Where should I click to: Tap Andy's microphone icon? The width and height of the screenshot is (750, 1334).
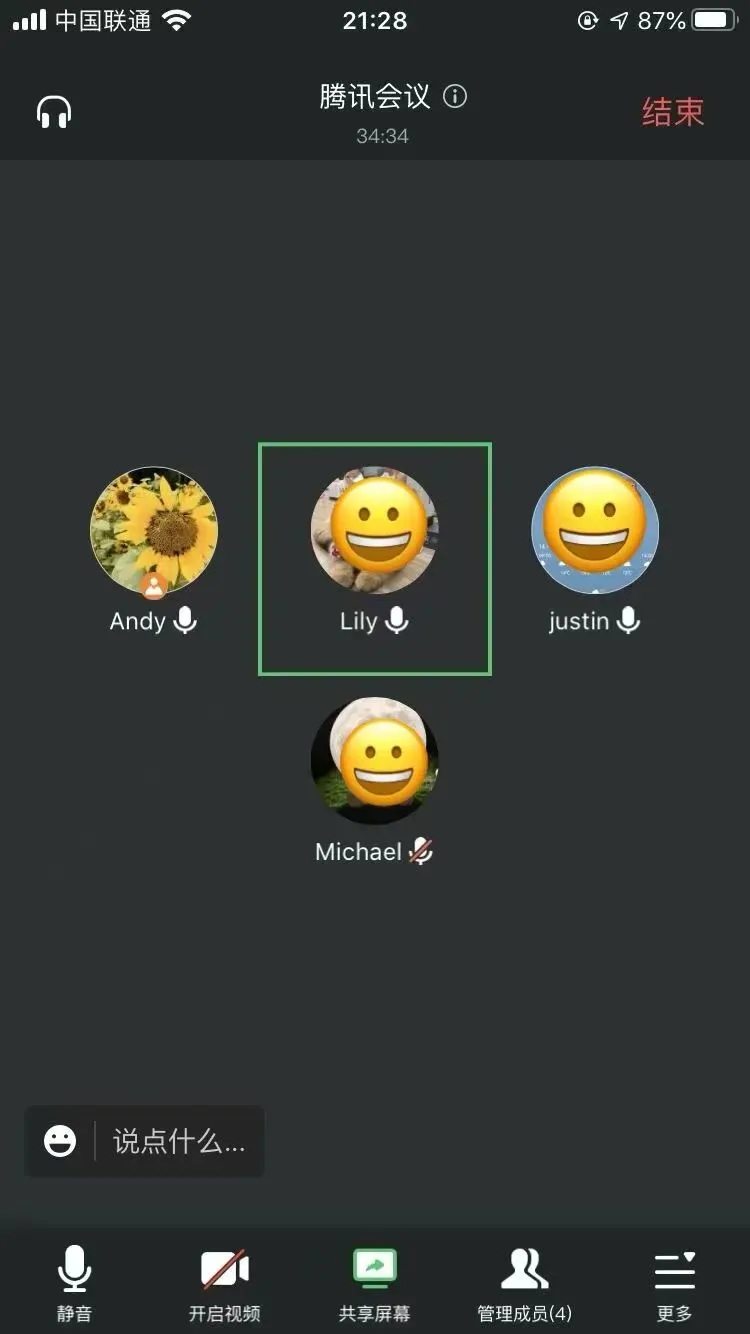click(185, 621)
